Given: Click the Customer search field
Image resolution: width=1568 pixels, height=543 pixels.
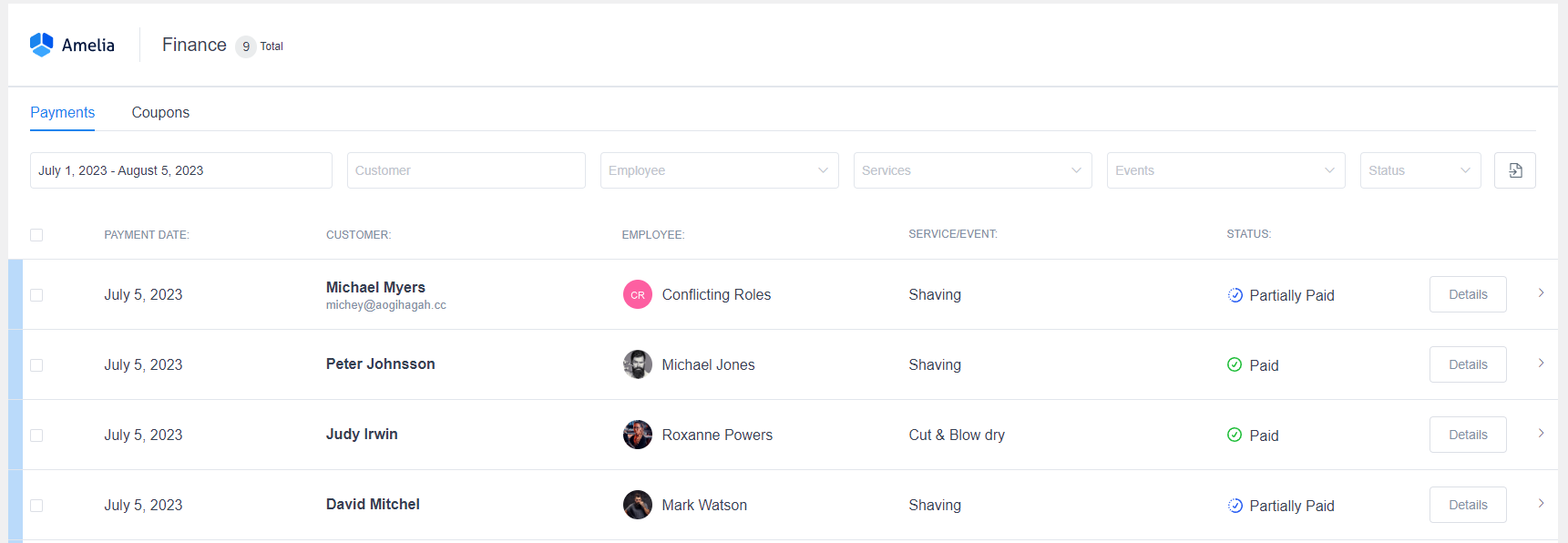Looking at the screenshot, I should tap(466, 170).
